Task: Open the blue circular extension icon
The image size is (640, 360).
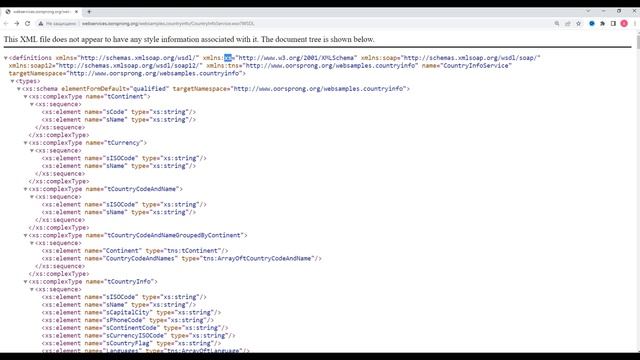Action: 592,24
